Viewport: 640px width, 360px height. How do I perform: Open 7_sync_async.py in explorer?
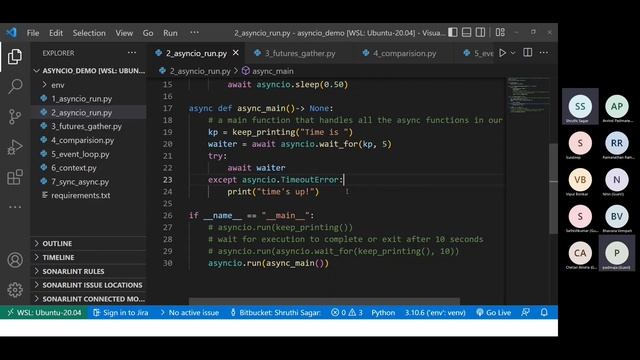[x=89, y=182]
